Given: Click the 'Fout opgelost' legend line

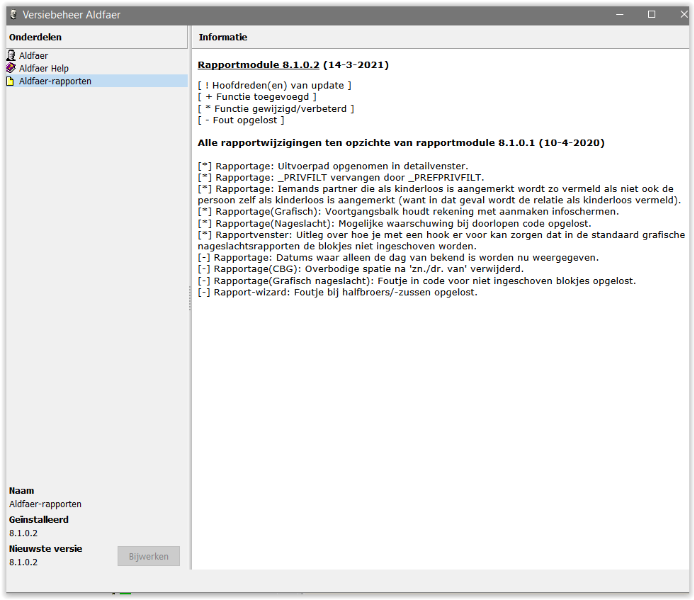Looking at the screenshot, I should [x=241, y=120].
